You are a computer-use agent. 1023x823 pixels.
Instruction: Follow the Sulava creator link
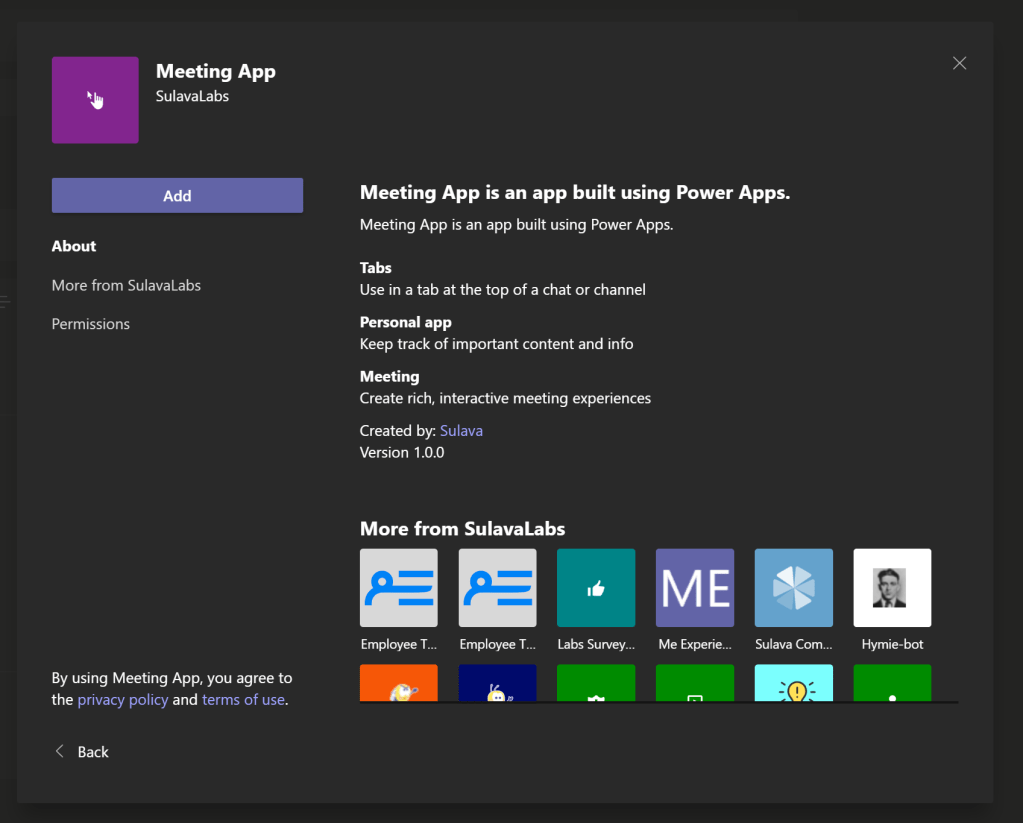pyautogui.click(x=461, y=430)
